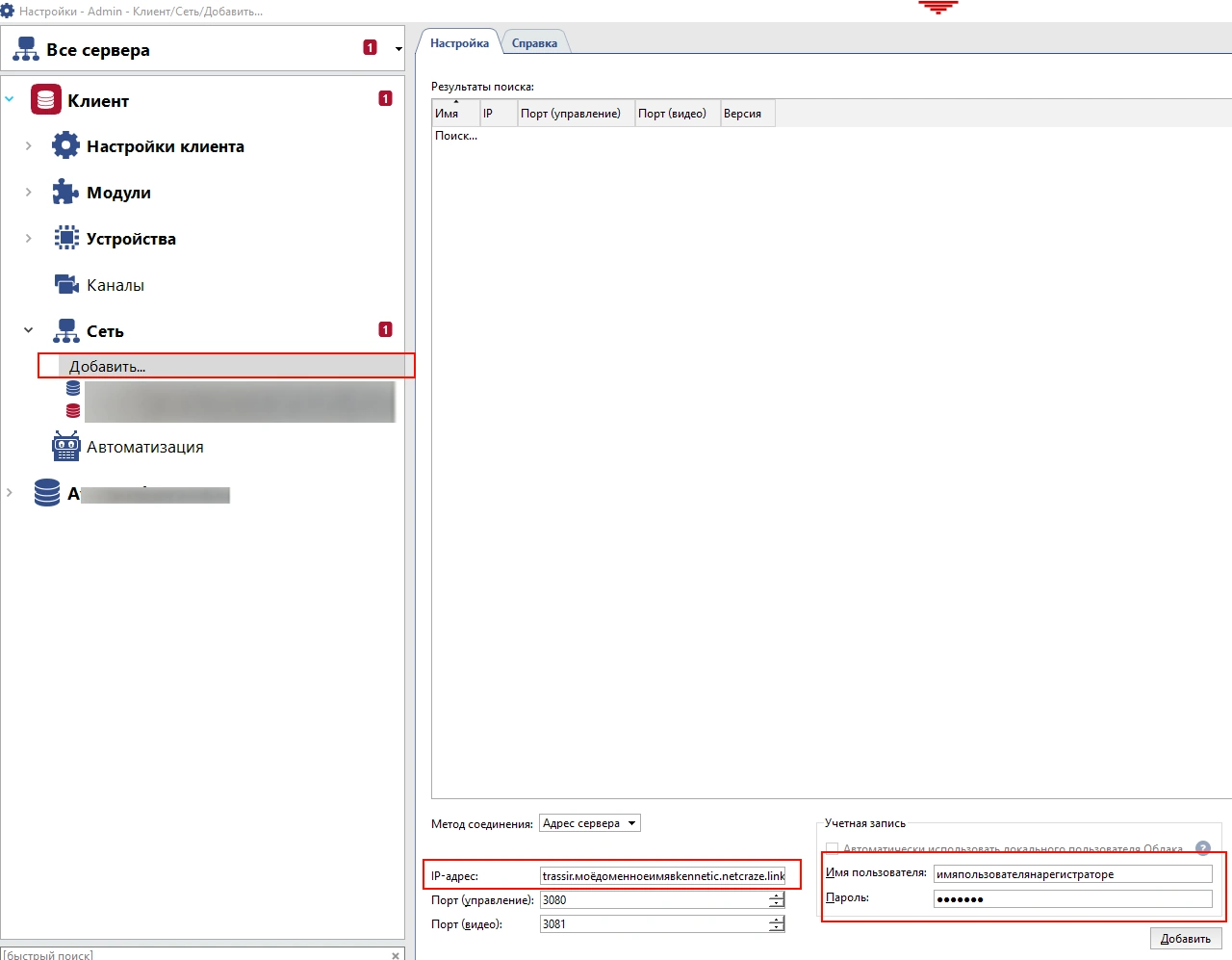Click the Автоматизация robot icon
The height and width of the screenshot is (960, 1232).
pos(65,447)
